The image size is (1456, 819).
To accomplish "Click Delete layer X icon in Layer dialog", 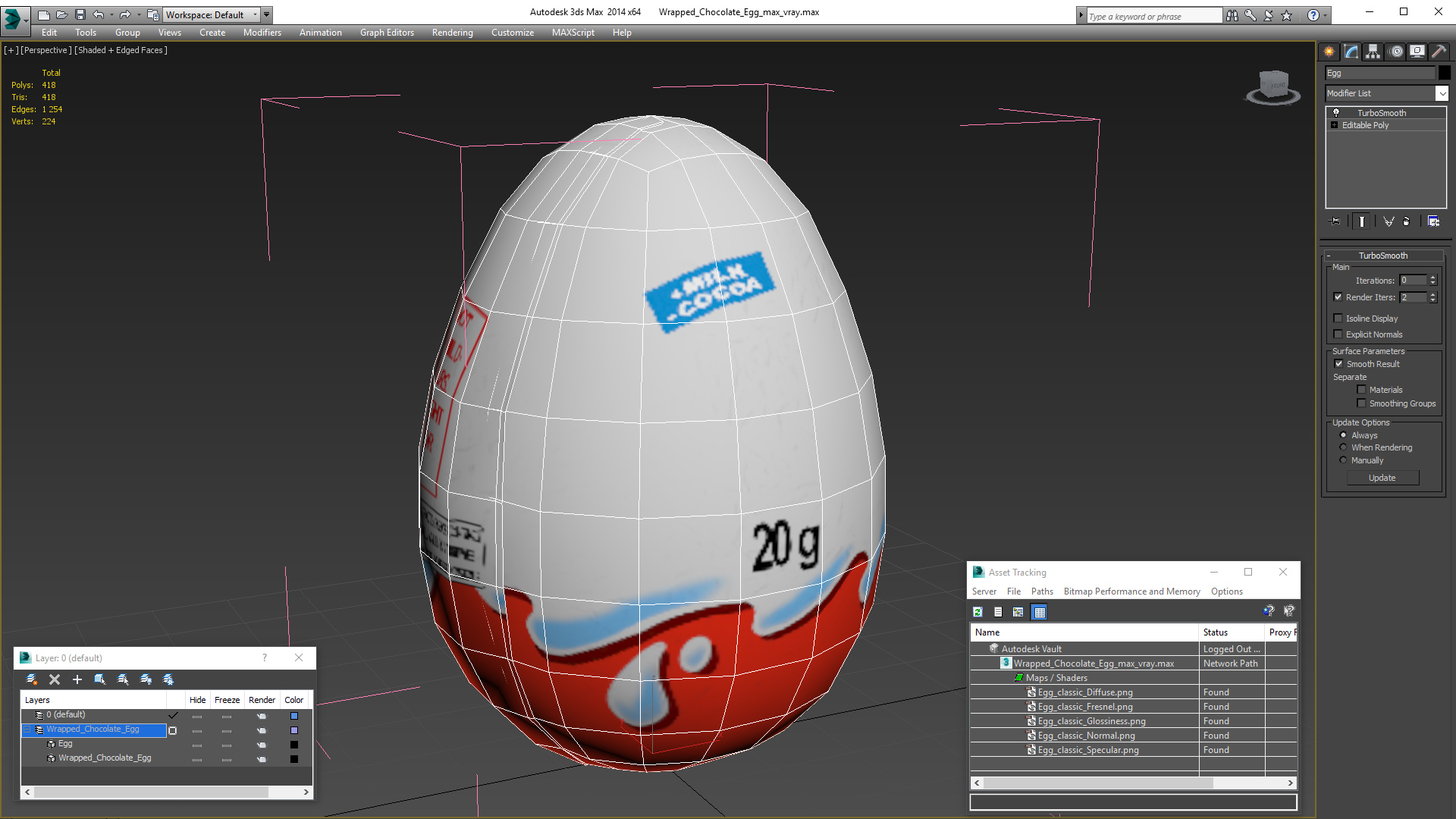I will pos(55,679).
